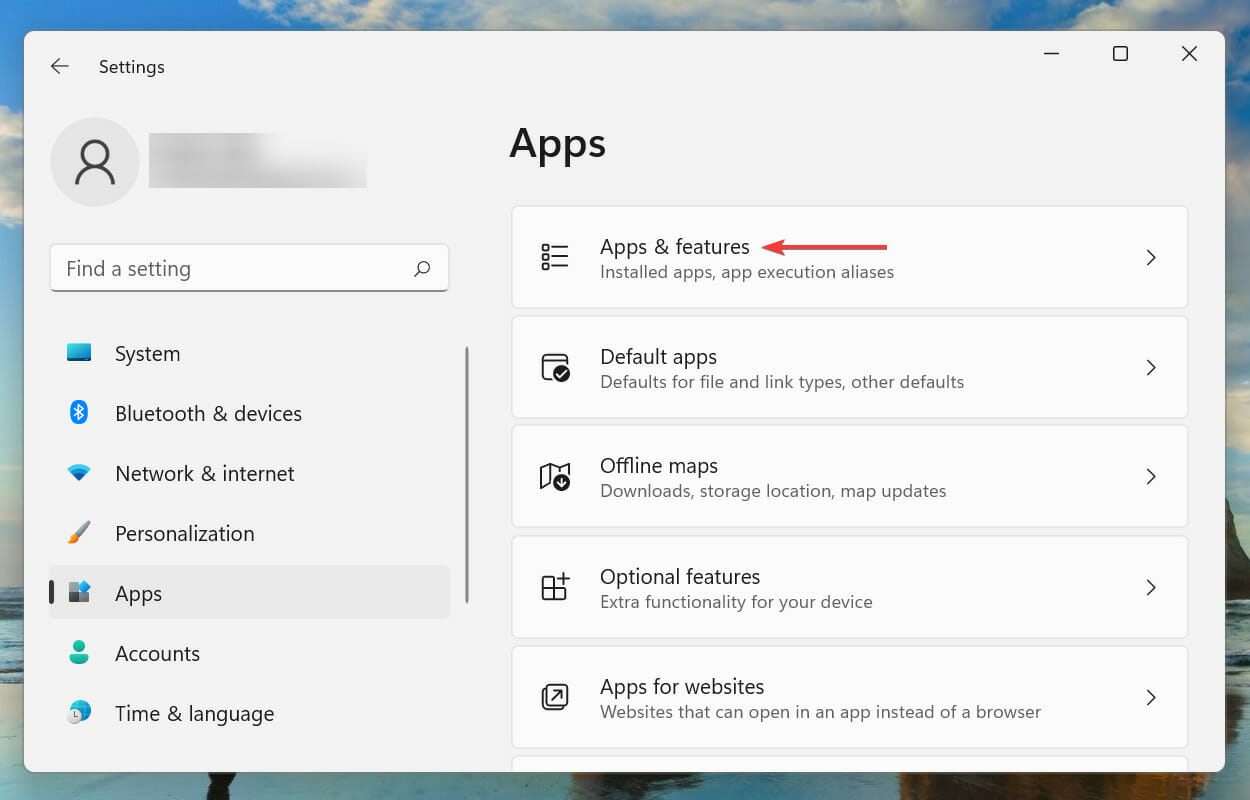
Task: Click the back arrow in Settings
Action: (x=59, y=66)
